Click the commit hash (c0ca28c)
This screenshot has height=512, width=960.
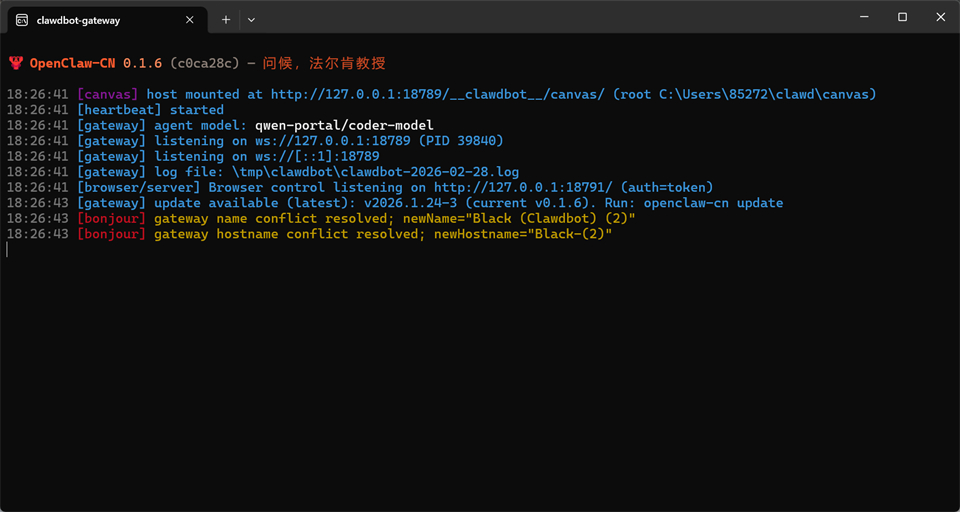pos(205,63)
